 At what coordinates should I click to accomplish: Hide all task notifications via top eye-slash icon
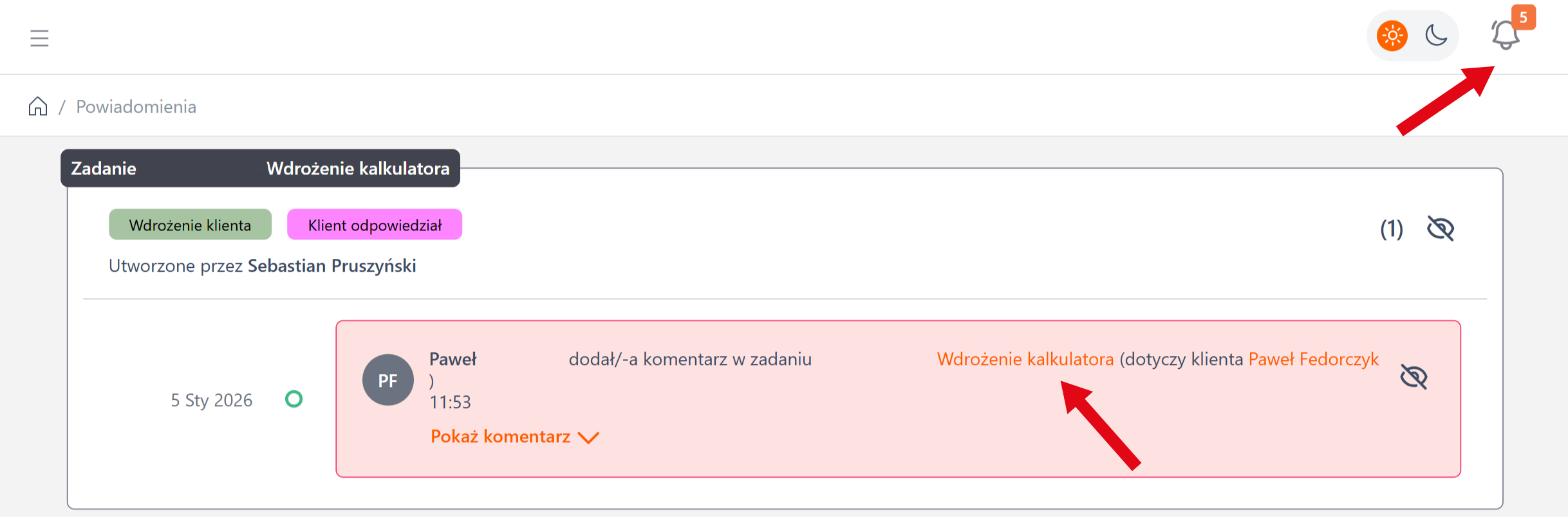click(1441, 227)
